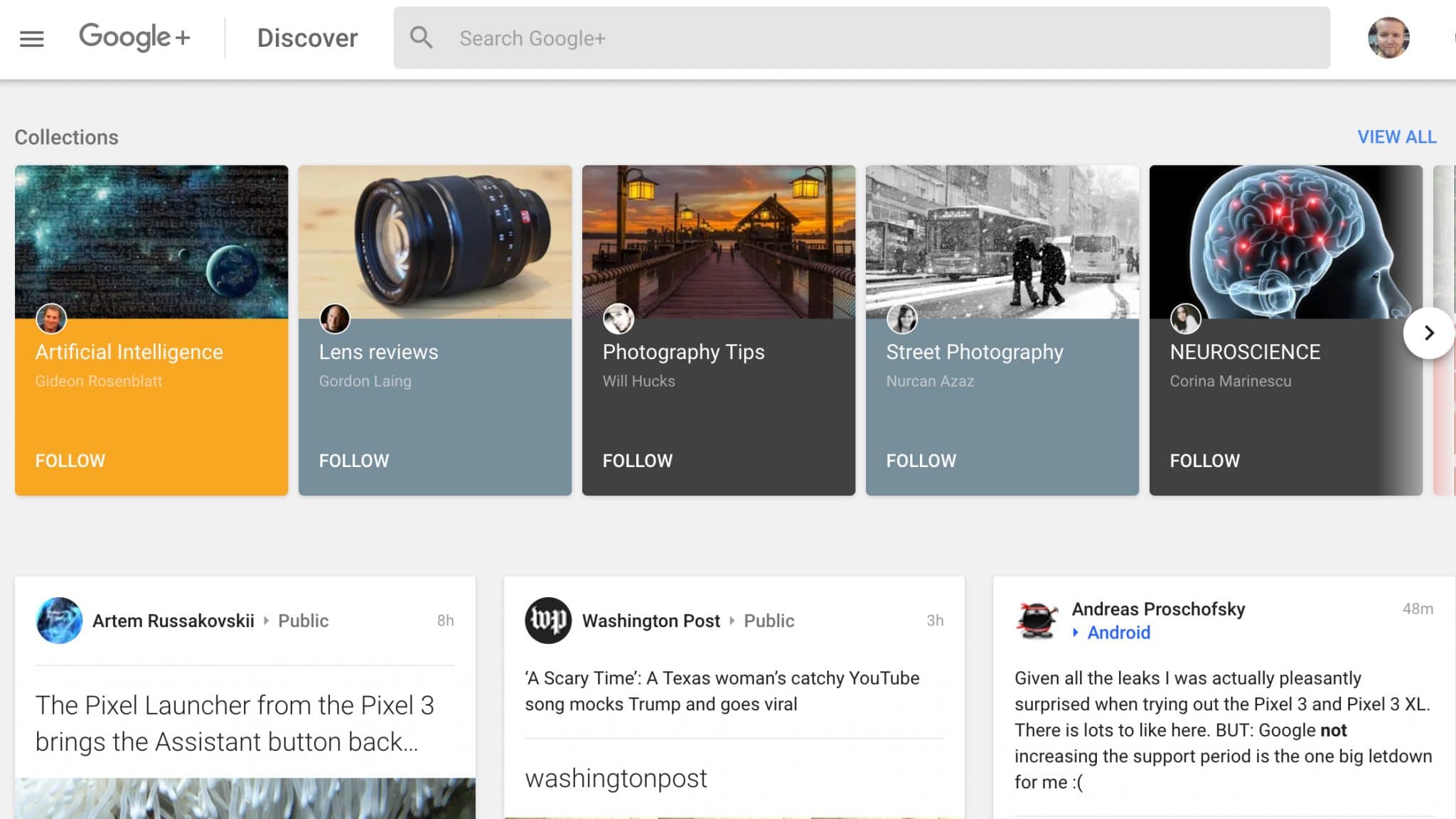This screenshot has height=819, width=1456.
Task: Click Artem Russakovskii's profile picture
Action: click(x=59, y=621)
